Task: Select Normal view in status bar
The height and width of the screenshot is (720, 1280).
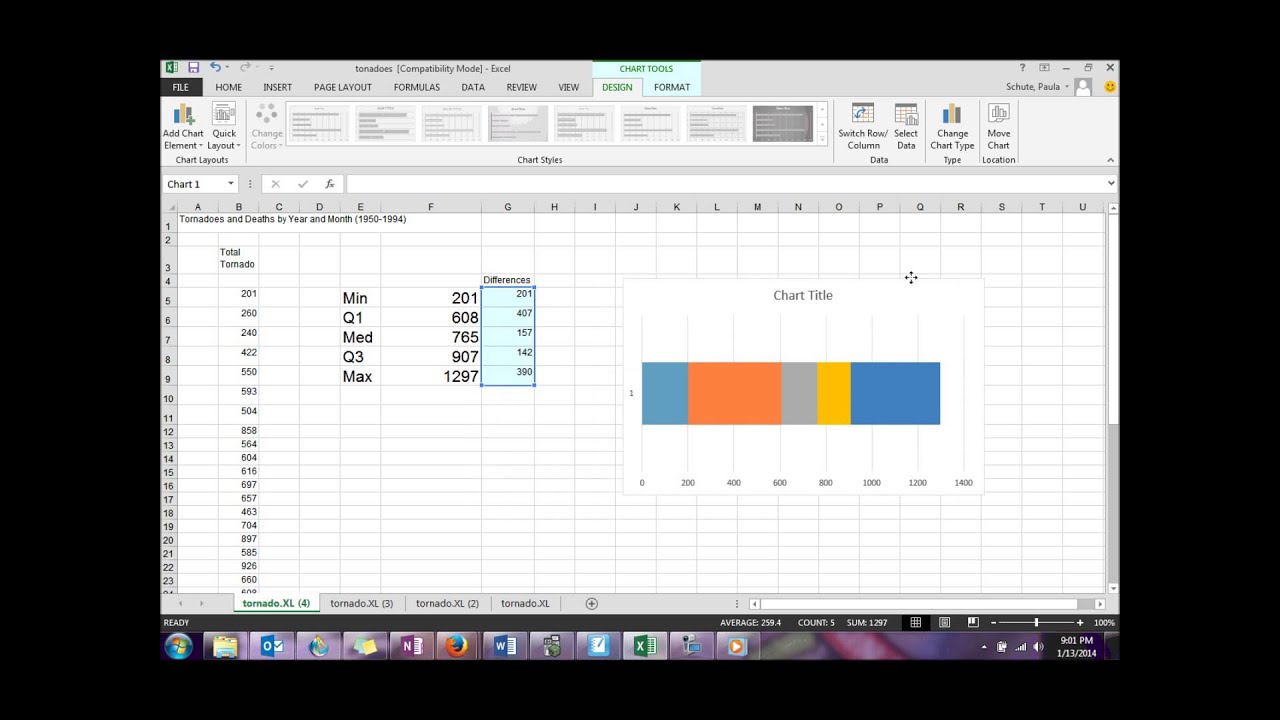Action: click(x=915, y=622)
